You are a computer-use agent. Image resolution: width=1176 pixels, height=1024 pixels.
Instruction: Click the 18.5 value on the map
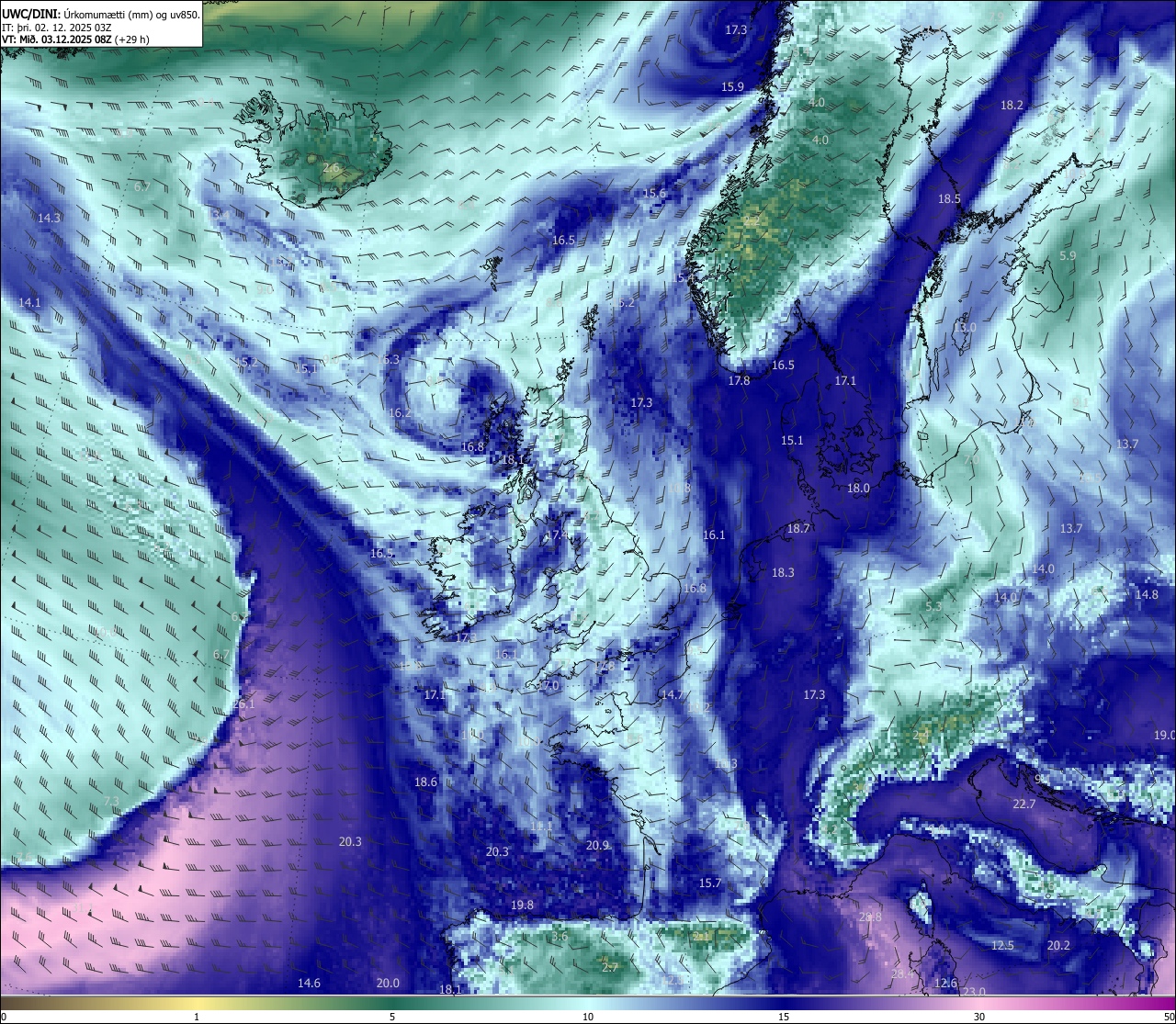(x=949, y=199)
